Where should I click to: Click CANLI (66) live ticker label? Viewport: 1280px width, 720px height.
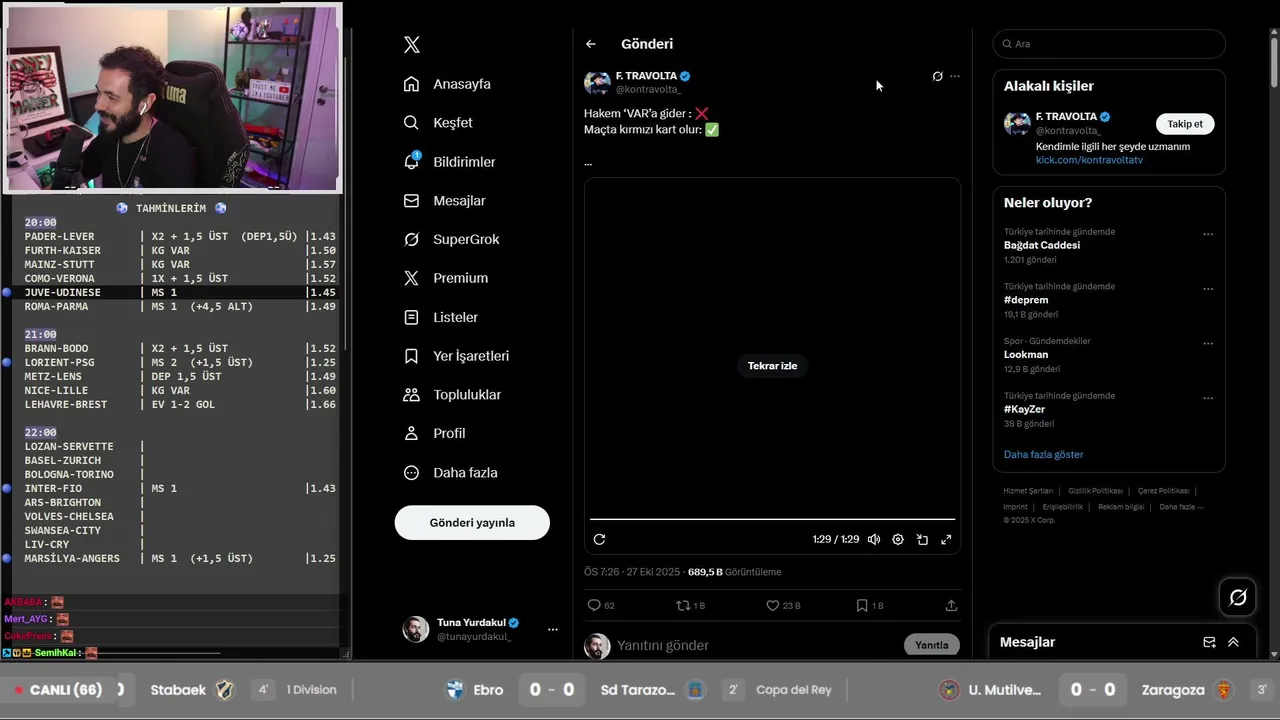point(58,690)
